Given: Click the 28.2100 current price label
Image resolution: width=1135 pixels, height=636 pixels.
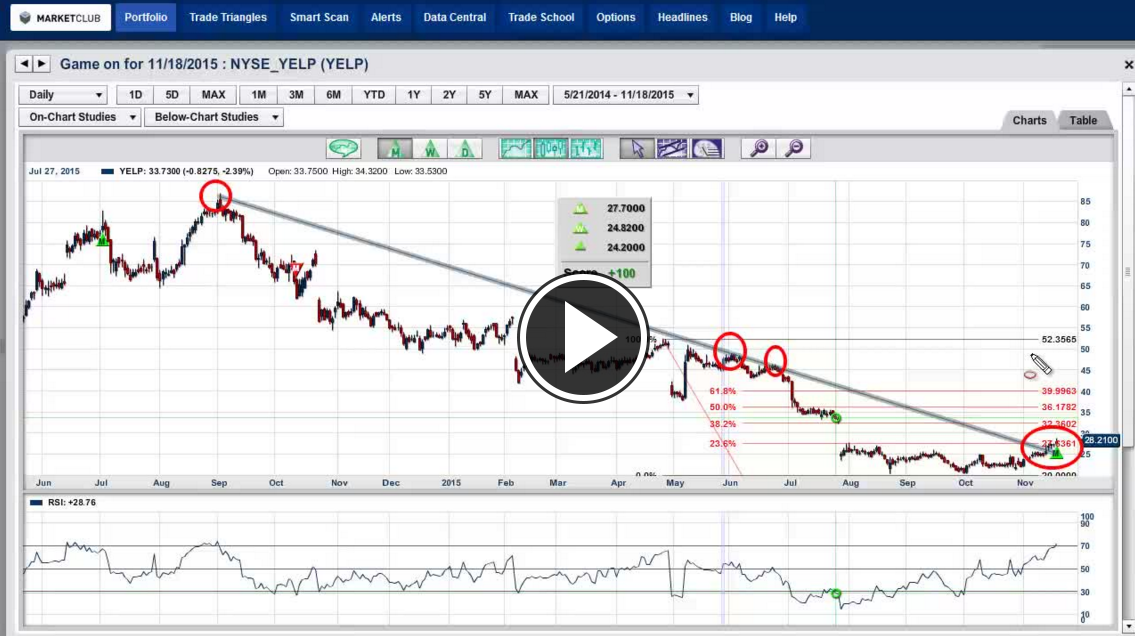Looking at the screenshot, I should pyautogui.click(x=1101, y=440).
